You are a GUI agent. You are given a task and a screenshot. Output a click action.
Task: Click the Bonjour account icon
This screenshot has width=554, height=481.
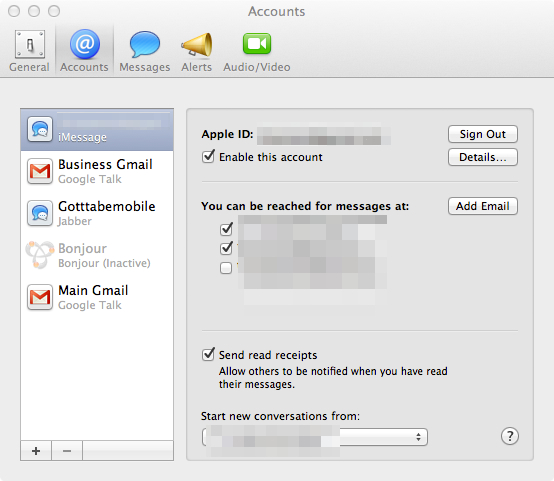point(40,255)
